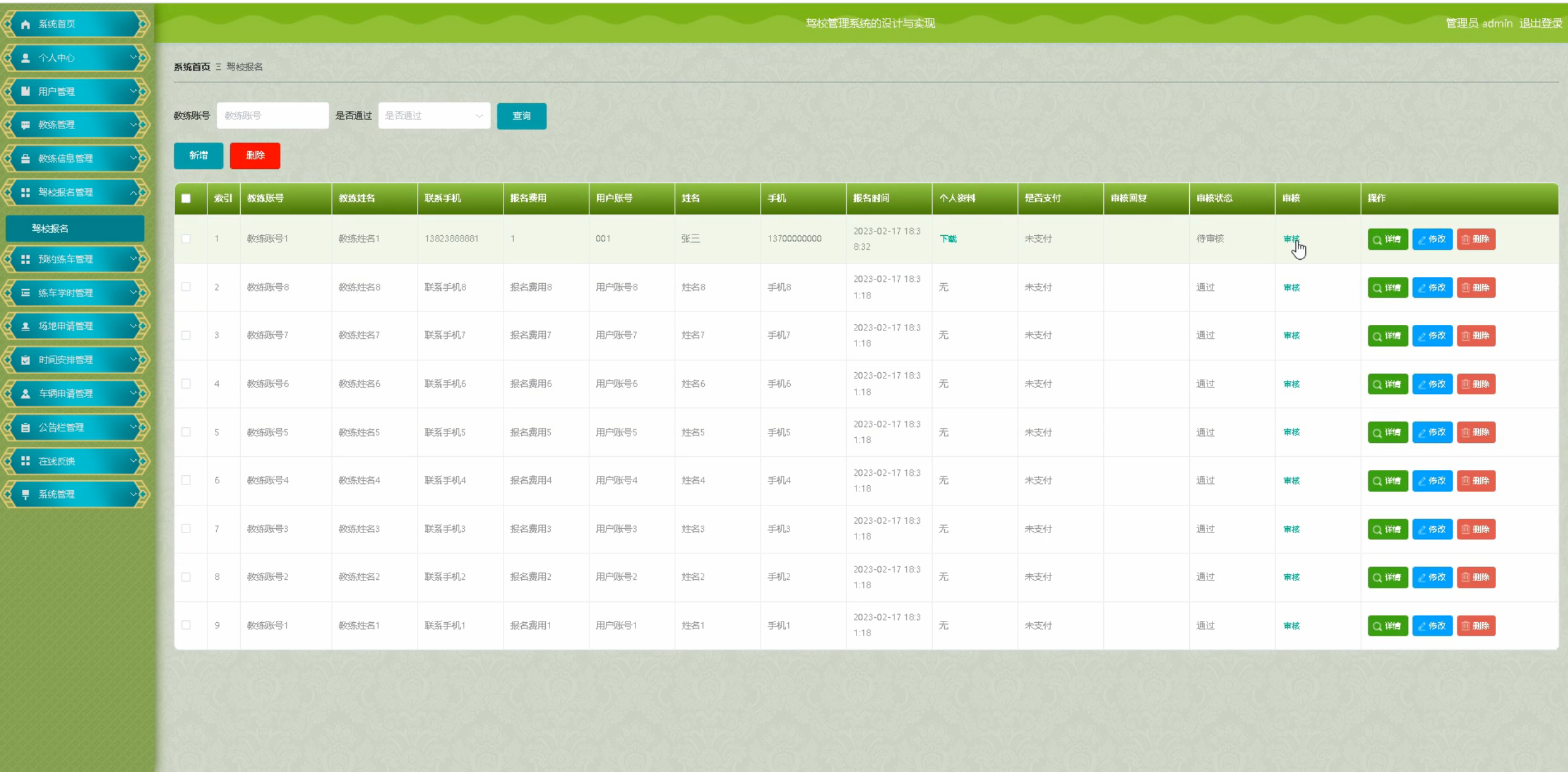1568x772 pixels.
Task: Expand the 系统管理 menu arrow
Action: click(x=133, y=494)
